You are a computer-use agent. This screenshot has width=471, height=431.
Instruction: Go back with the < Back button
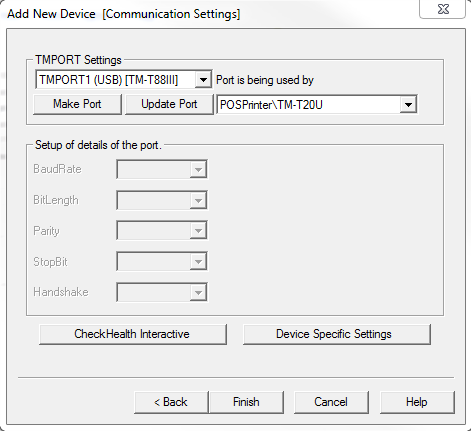coord(171,402)
